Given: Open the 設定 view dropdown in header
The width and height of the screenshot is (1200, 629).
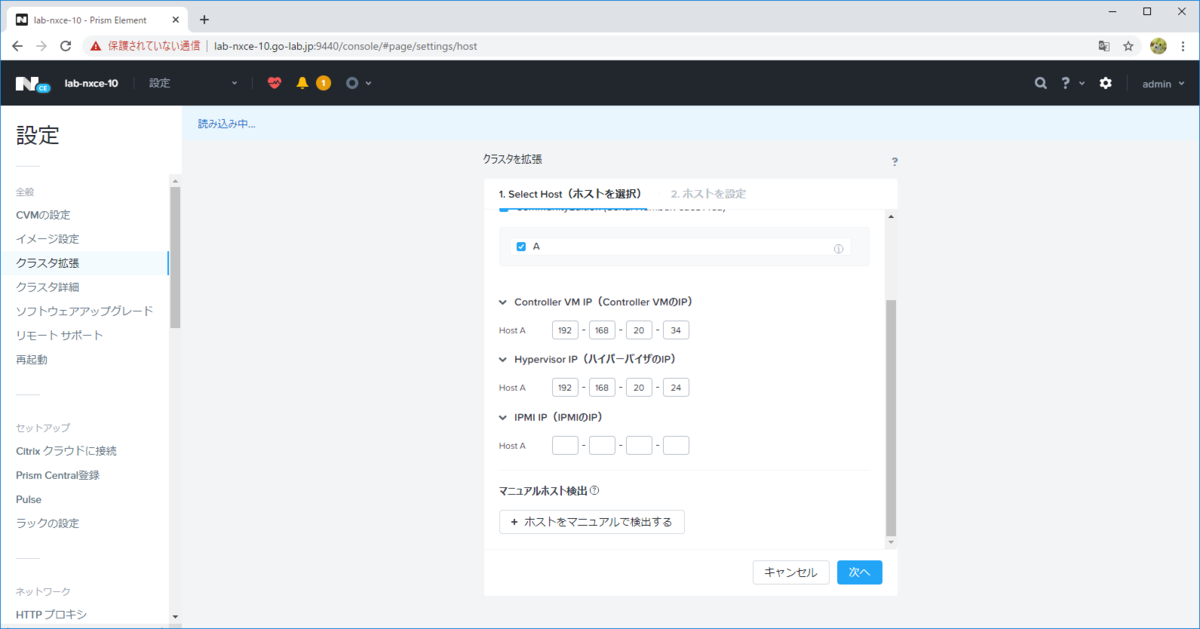Looking at the screenshot, I should pyautogui.click(x=194, y=83).
